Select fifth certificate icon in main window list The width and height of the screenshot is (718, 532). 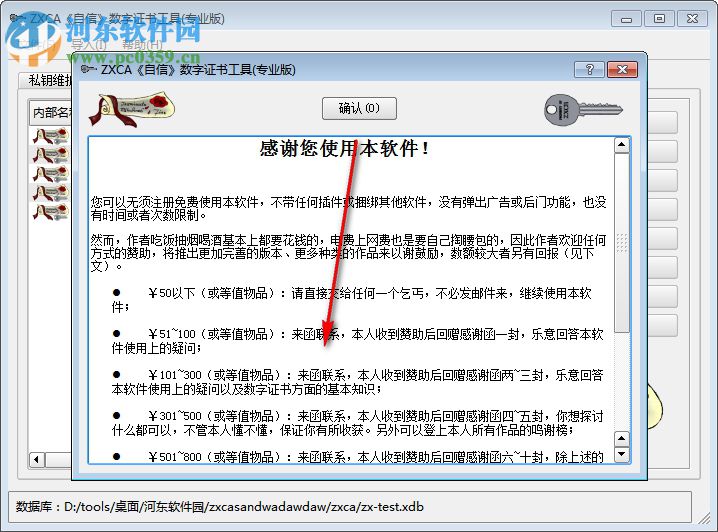(50, 212)
